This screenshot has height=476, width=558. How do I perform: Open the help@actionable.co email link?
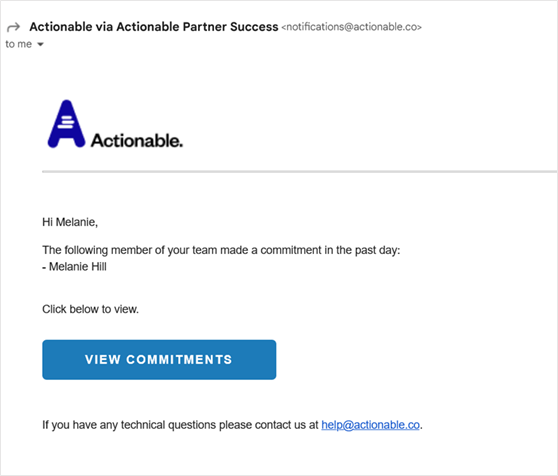click(x=370, y=425)
